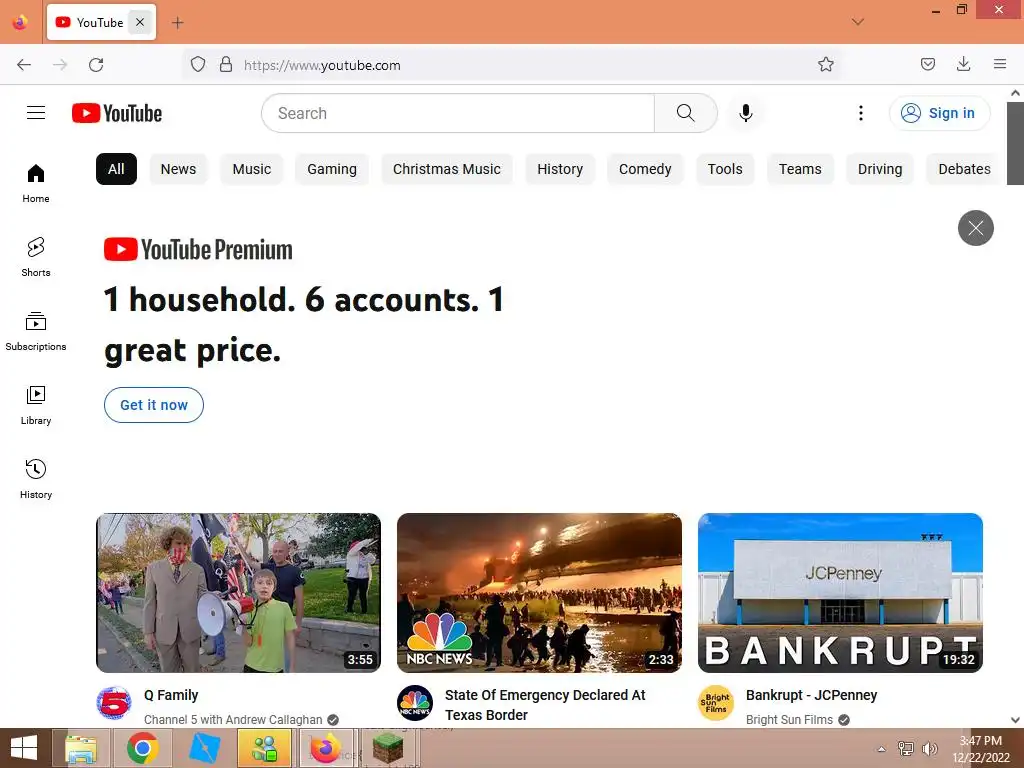
Task: Click the site padlock security icon
Action: pos(226,64)
